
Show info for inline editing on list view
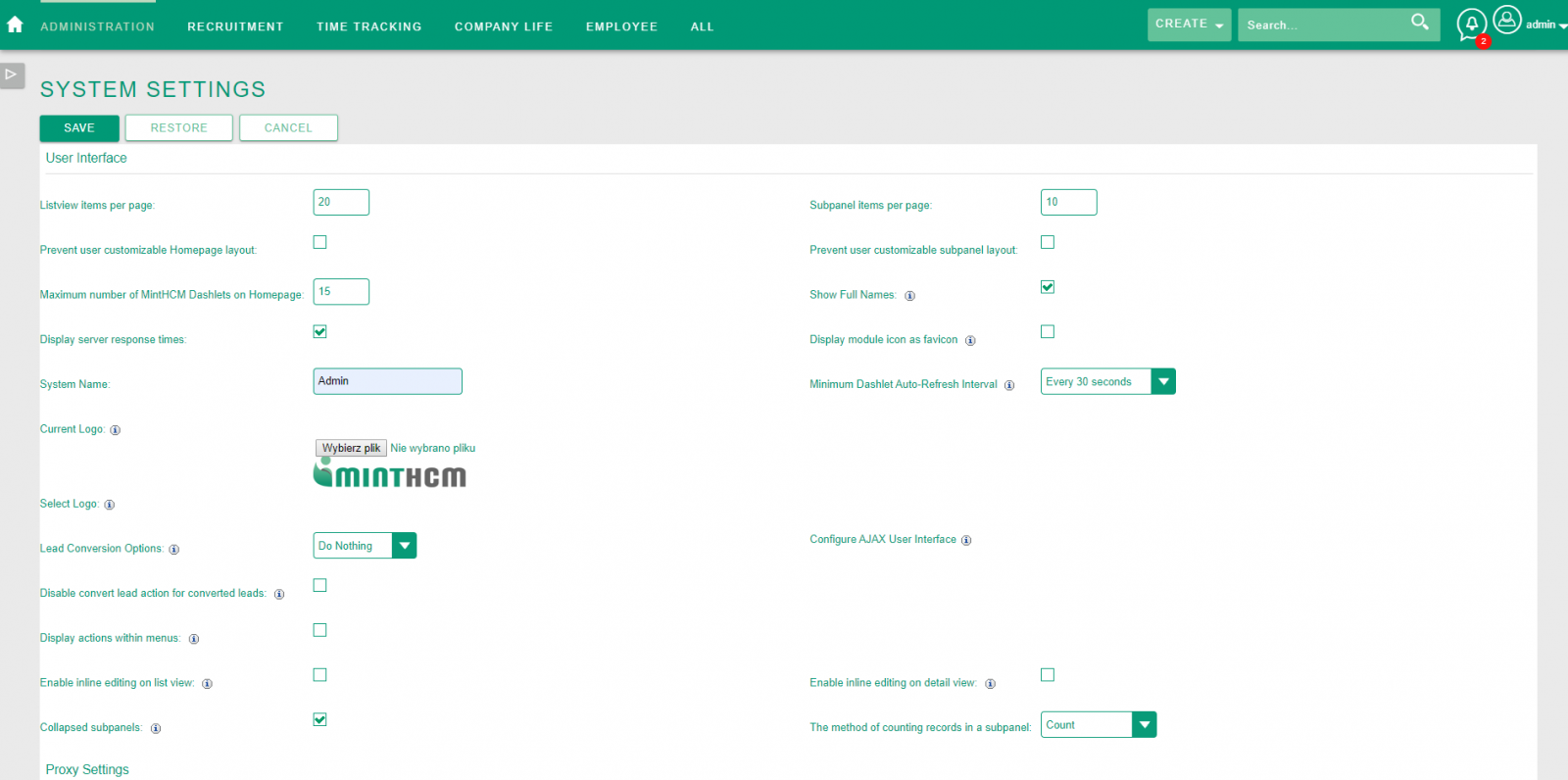[207, 684]
